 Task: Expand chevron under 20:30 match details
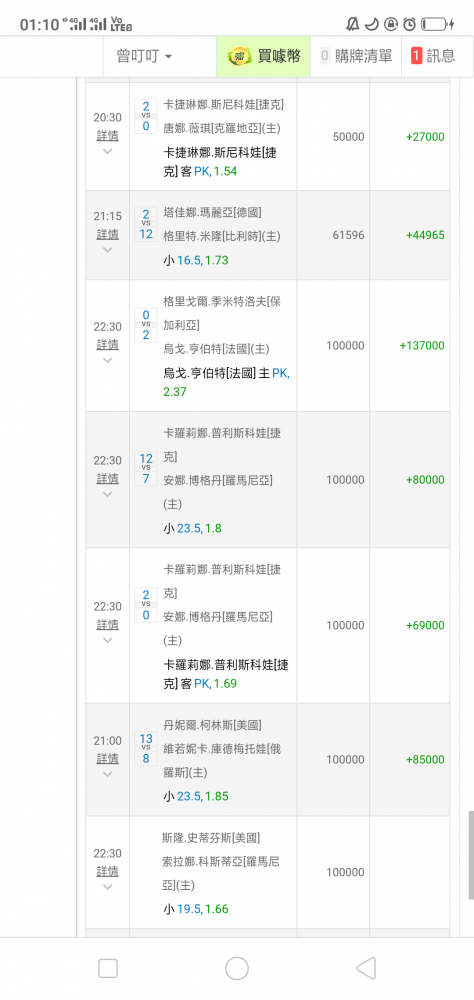107,152
